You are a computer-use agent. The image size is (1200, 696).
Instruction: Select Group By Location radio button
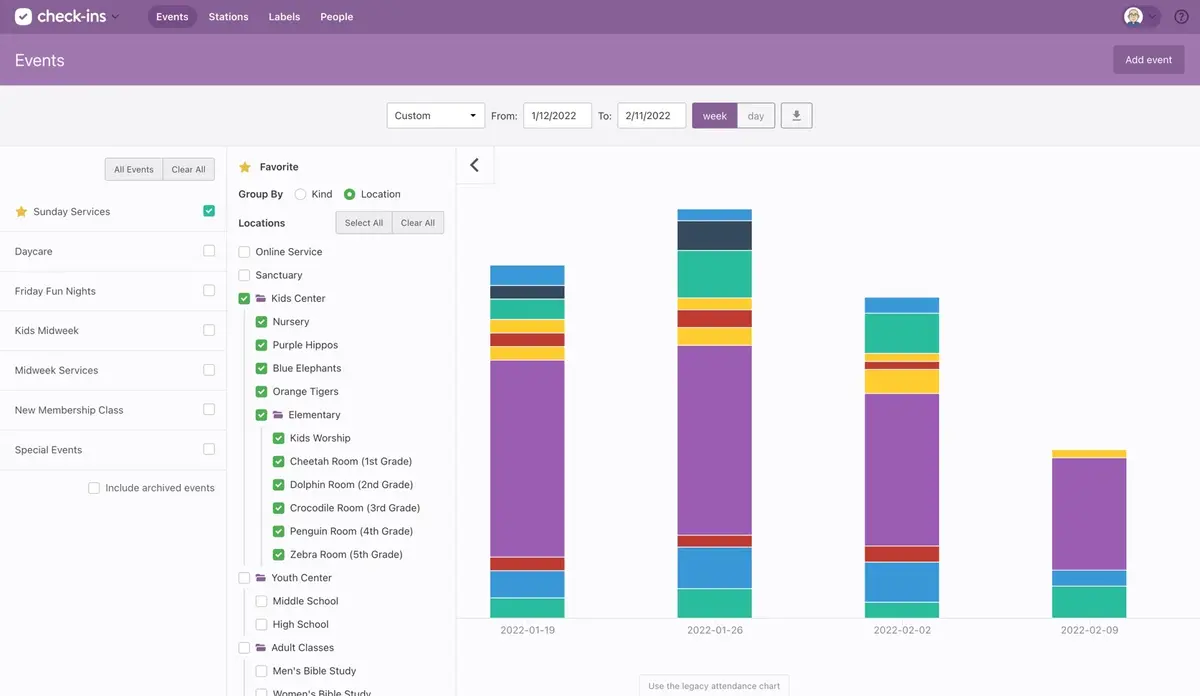pos(349,194)
